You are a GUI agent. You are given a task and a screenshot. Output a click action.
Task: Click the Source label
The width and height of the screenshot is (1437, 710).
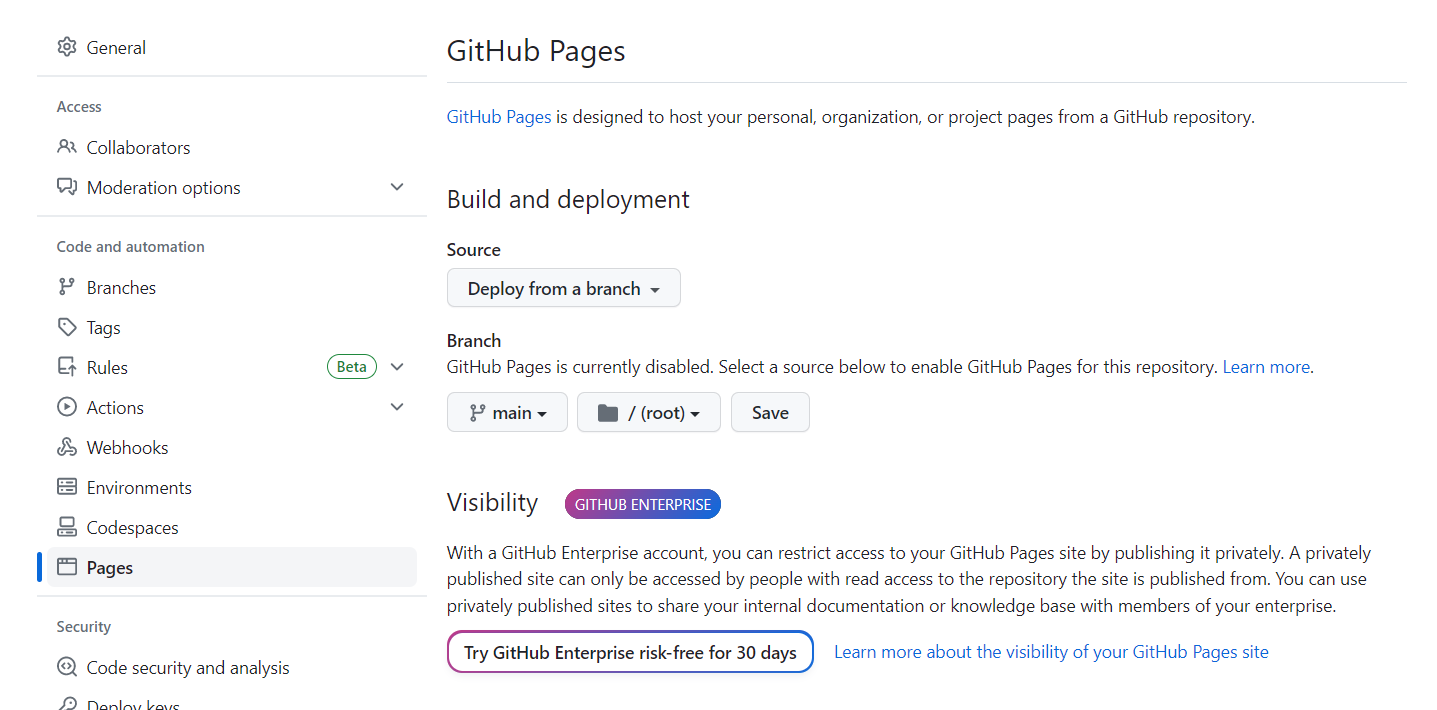coord(474,250)
